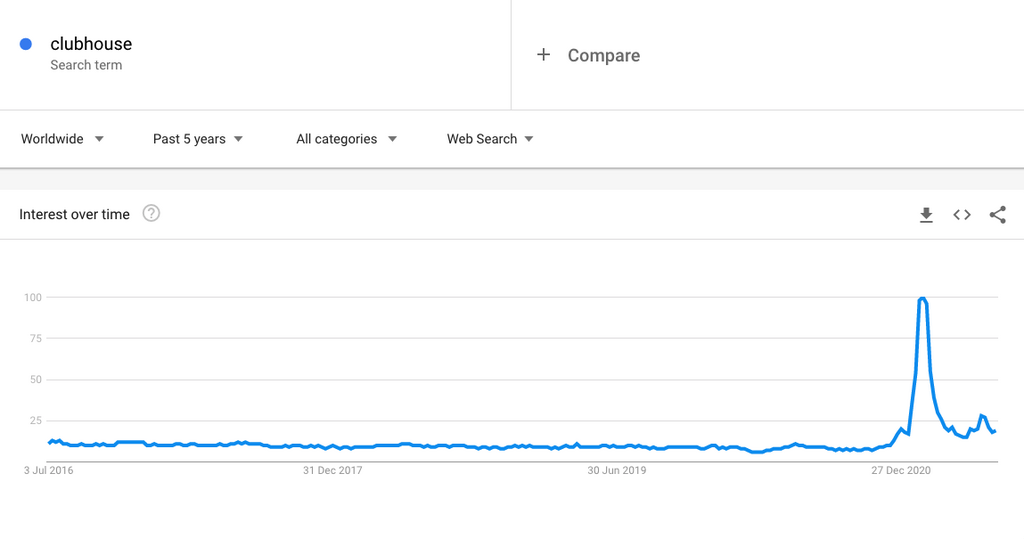Click the peak of the trend line
Image resolution: width=1024 pixels, height=539 pixels.
tap(922, 298)
